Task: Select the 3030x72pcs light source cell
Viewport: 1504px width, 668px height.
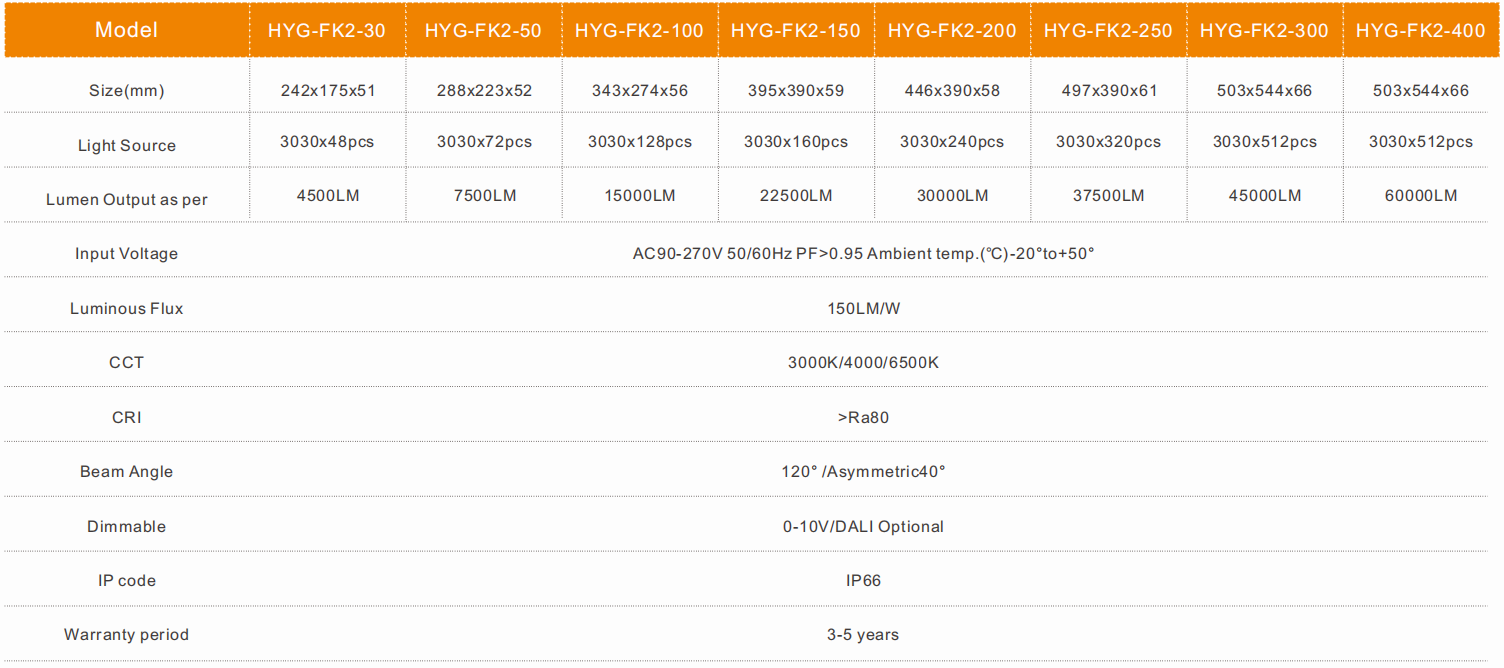Action: (484, 142)
